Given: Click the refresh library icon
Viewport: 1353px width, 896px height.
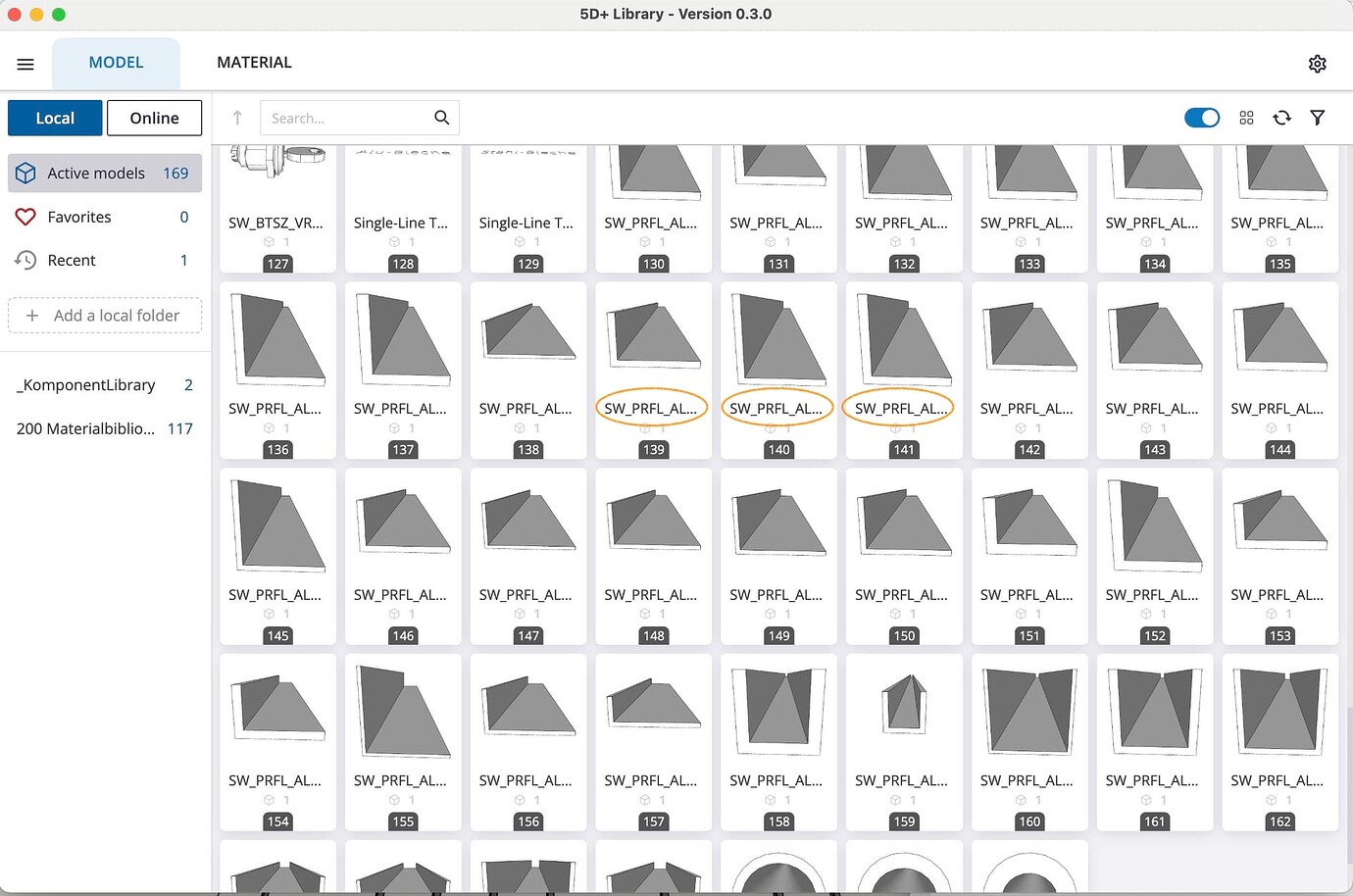Looking at the screenshot, I should pyautogui.click(x=1282, y=117).
